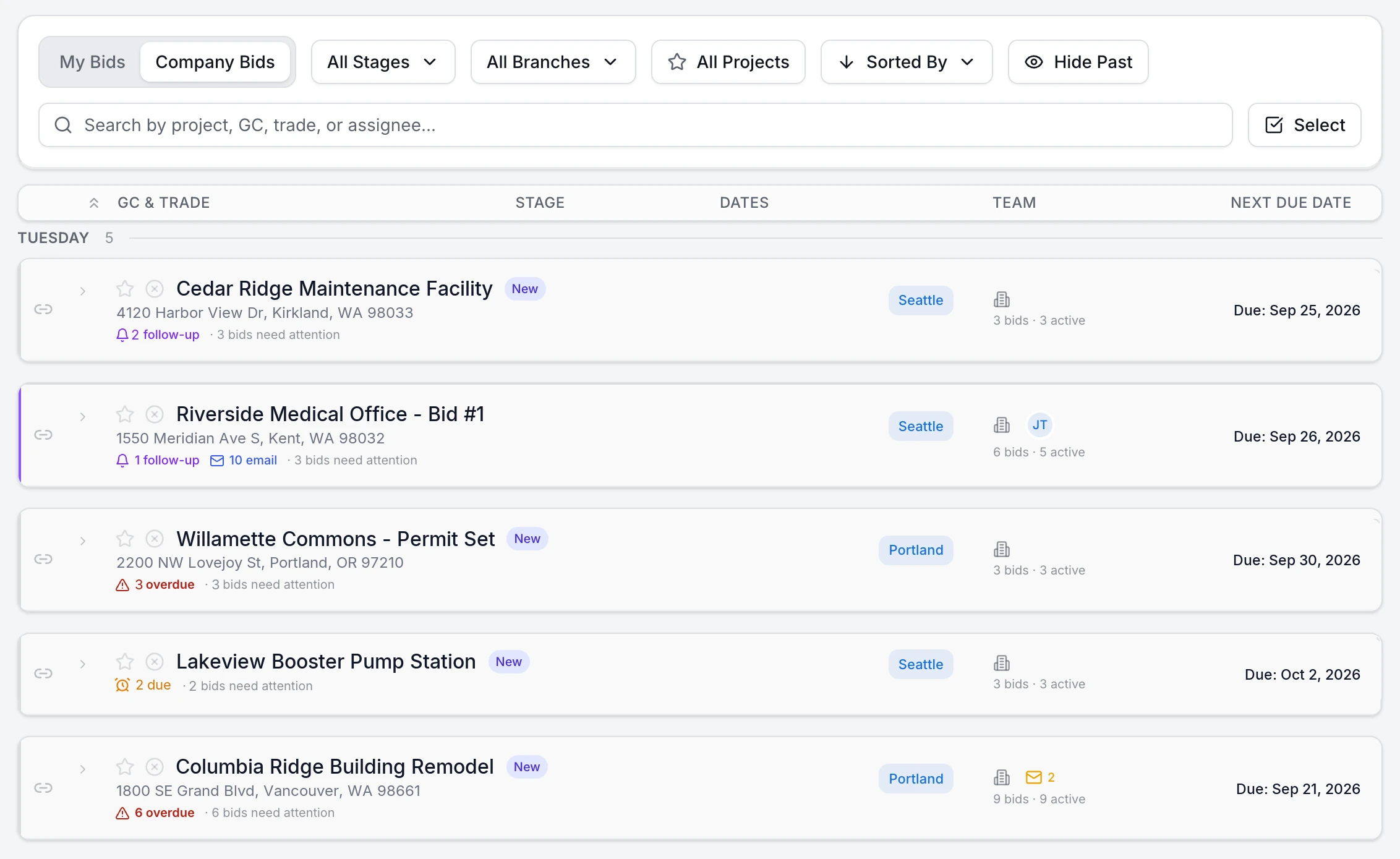Click link icon on Columbia Ridge Building Remodel row
This screenshot has width=1400, height=859.
click(x=43, y=788)
